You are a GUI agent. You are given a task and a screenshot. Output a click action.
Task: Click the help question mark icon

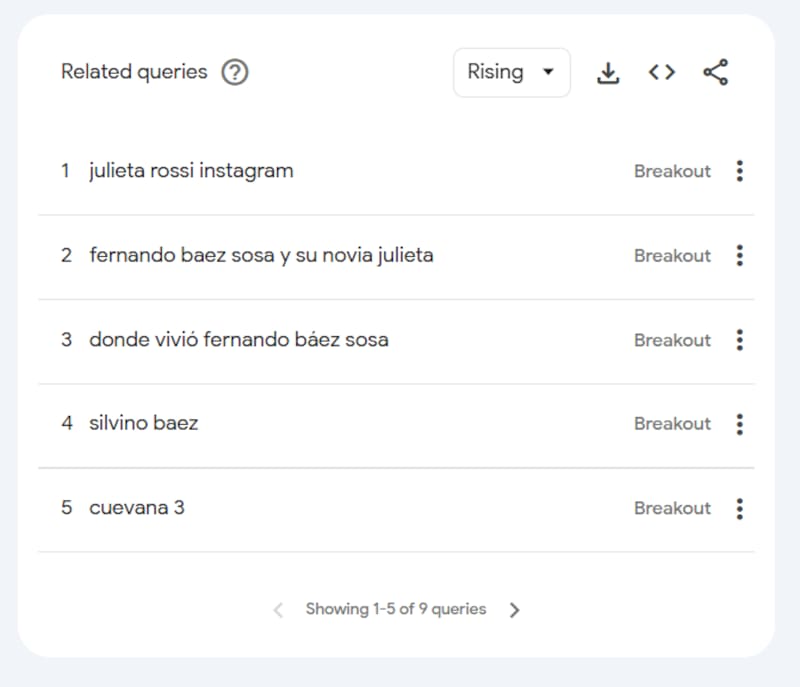point(235,72)
